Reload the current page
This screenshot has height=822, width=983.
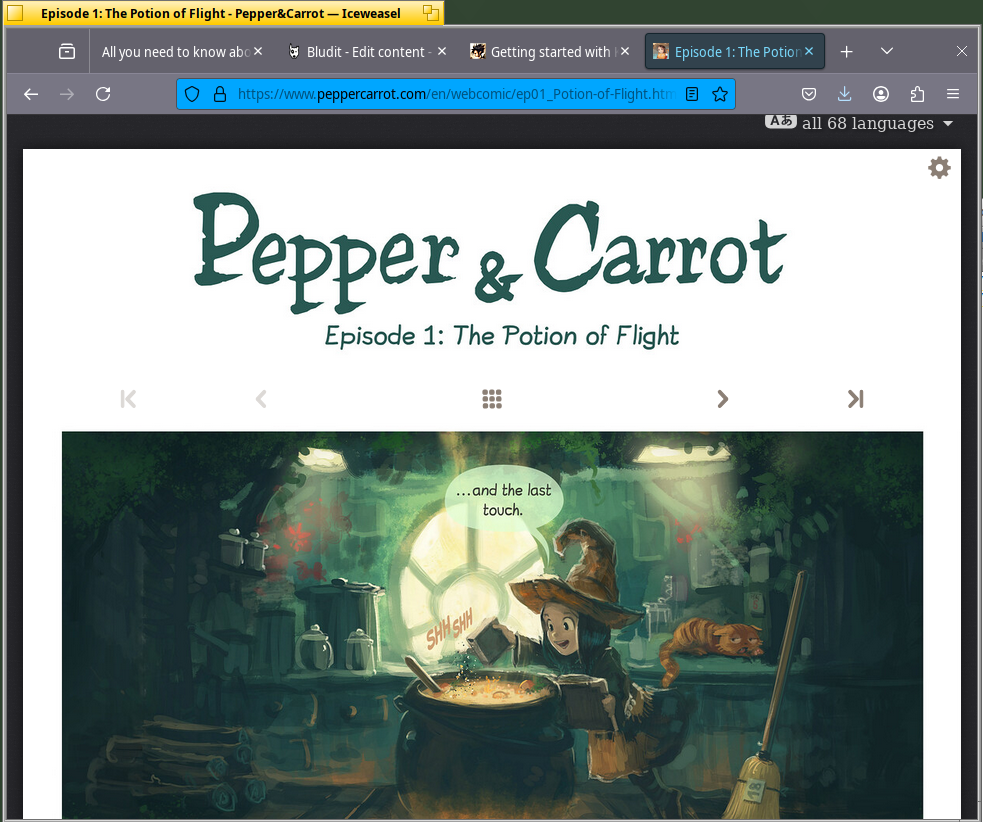coord(103,94)
